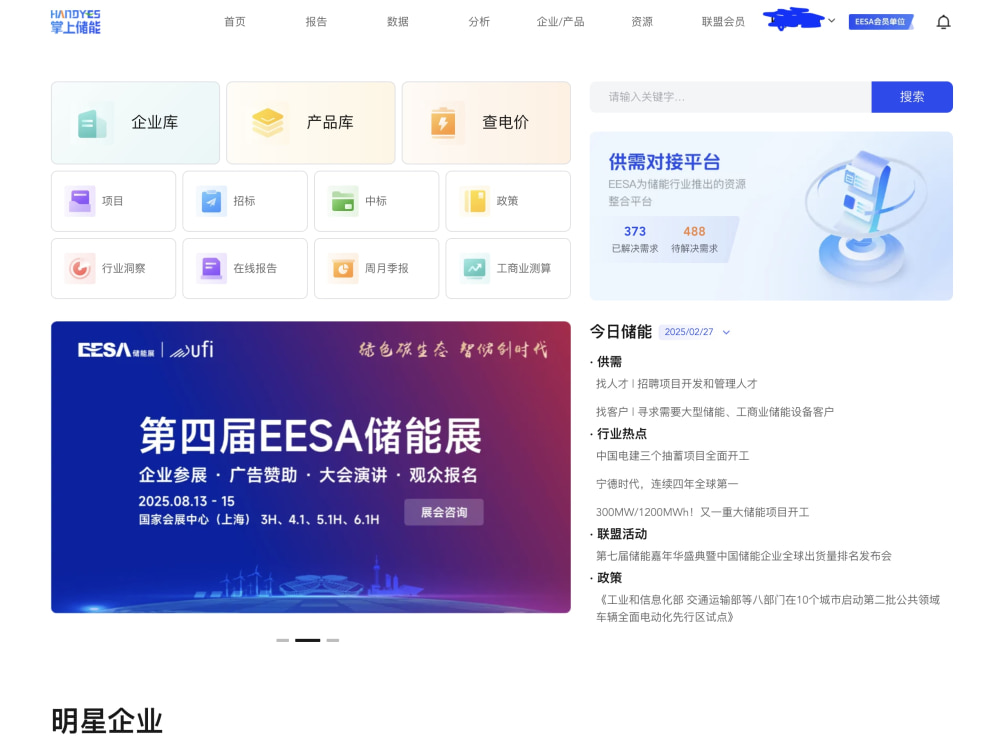
Task: Click the blue 招标 paper-plane icon
Action: 211,201
